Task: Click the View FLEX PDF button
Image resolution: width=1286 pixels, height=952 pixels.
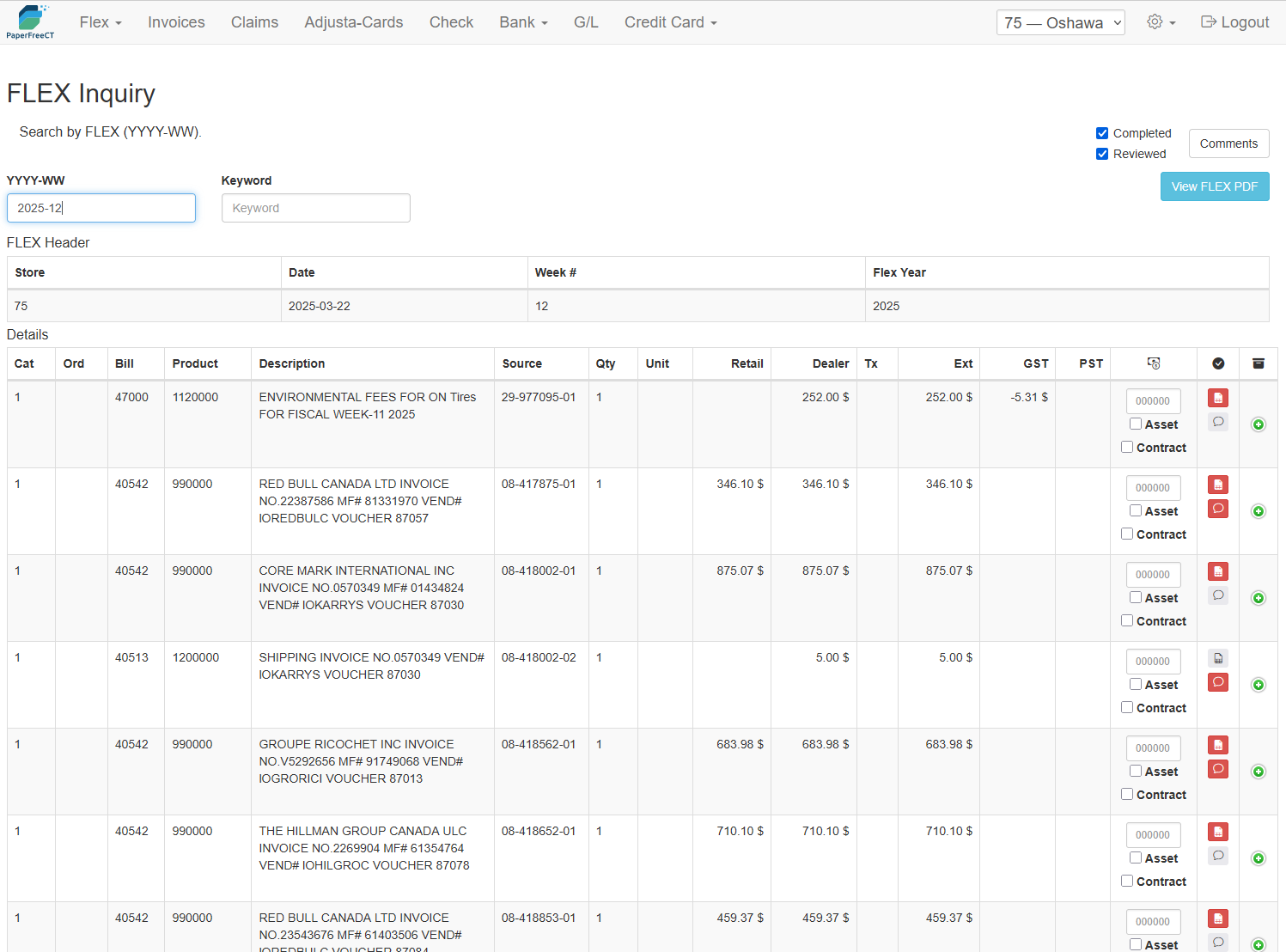Action: (x=1214, y=186)
